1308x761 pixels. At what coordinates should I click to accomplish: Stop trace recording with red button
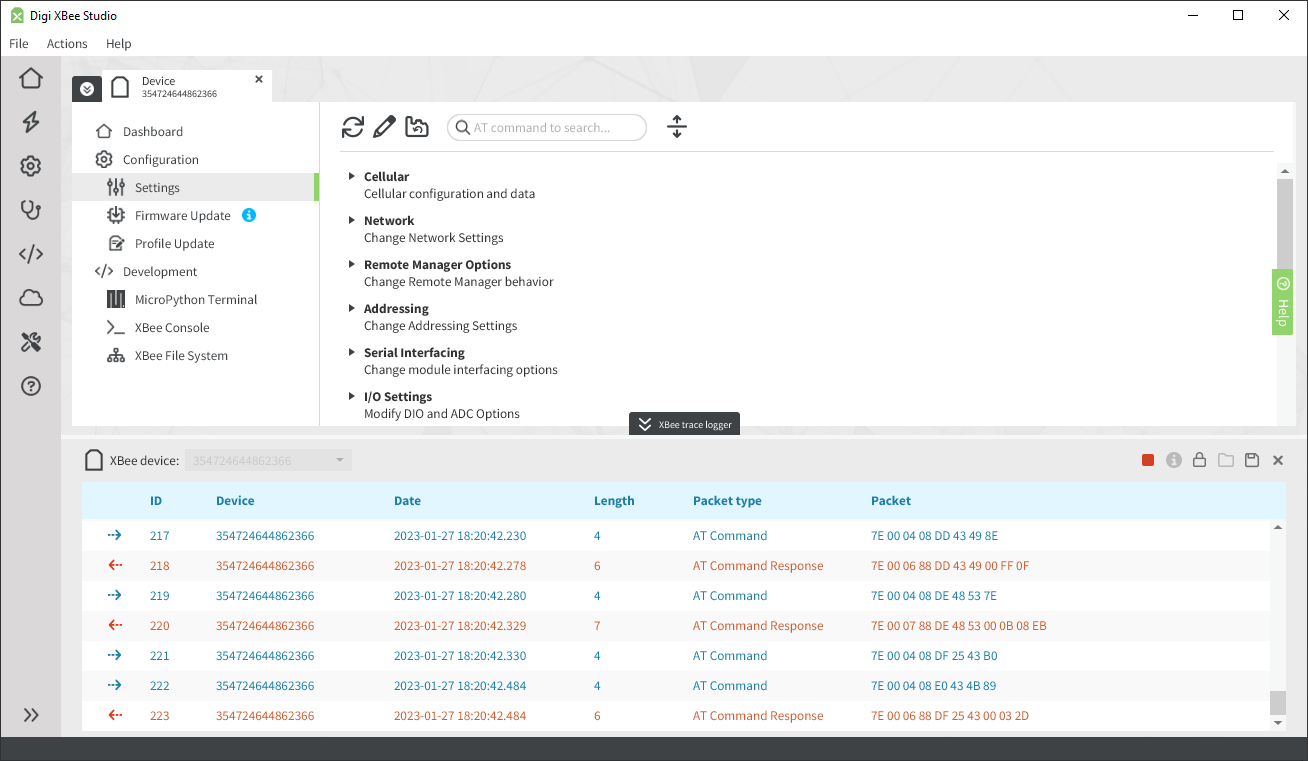pyautogui.click(x=1148, y=460)
